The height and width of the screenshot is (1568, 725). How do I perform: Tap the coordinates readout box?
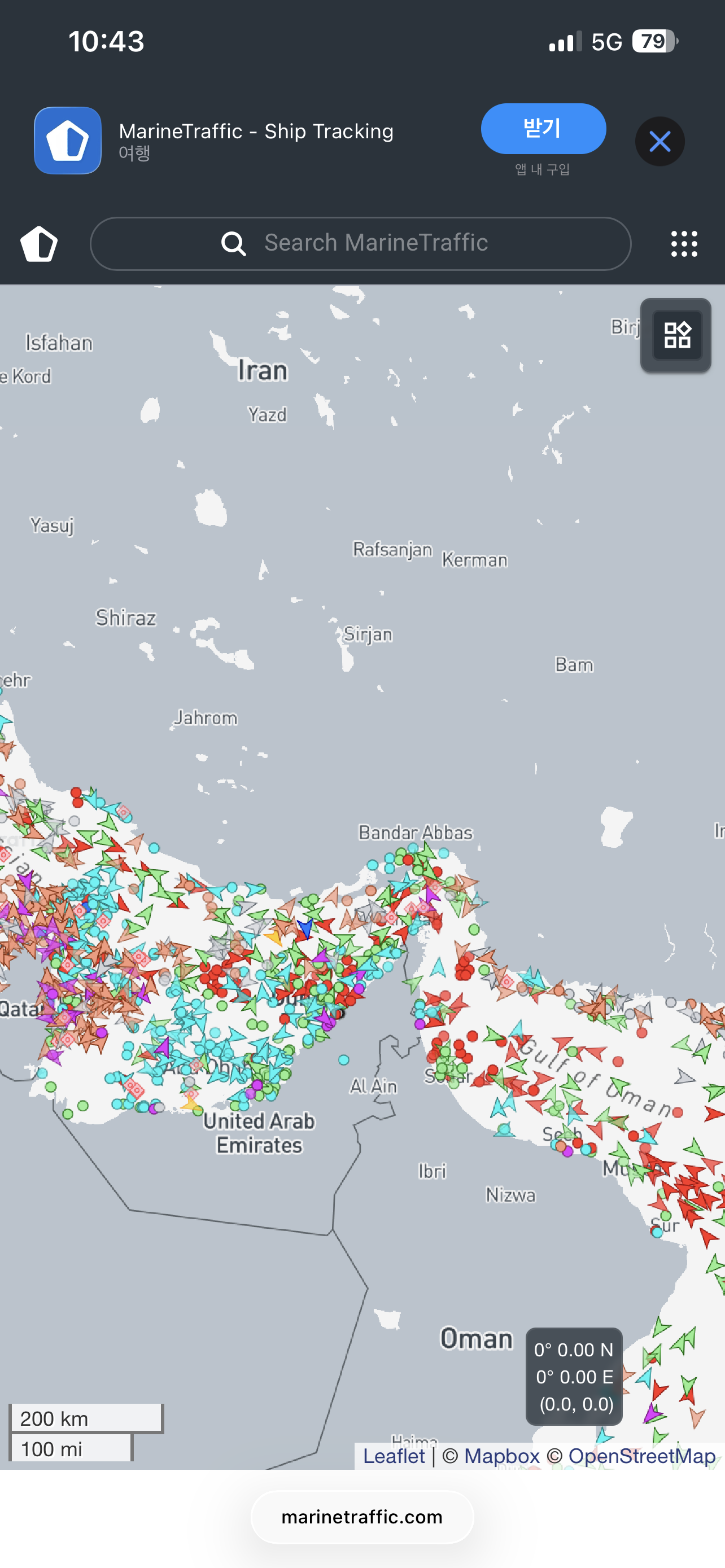[574, 1376]
